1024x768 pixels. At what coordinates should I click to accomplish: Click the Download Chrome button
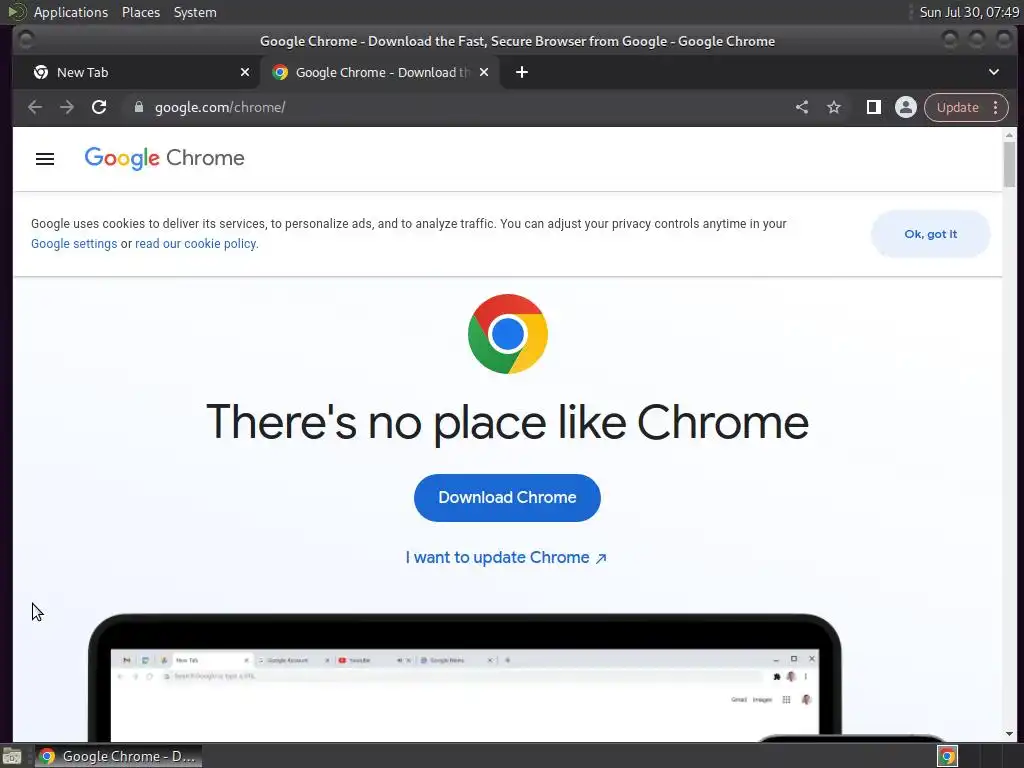click(x=507, y=498)
